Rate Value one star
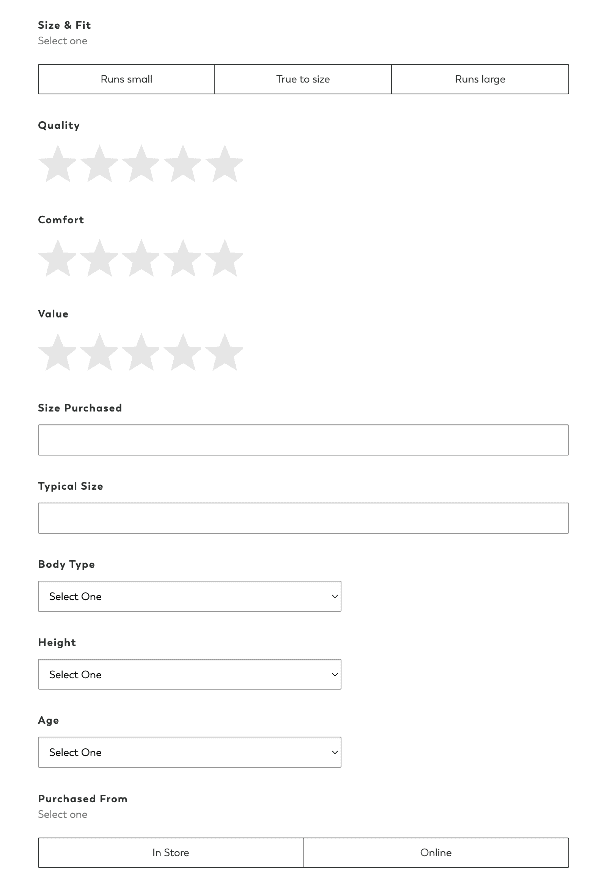This screenshot has height=881, width=601. pyautogui.click(x=57, y=353)
